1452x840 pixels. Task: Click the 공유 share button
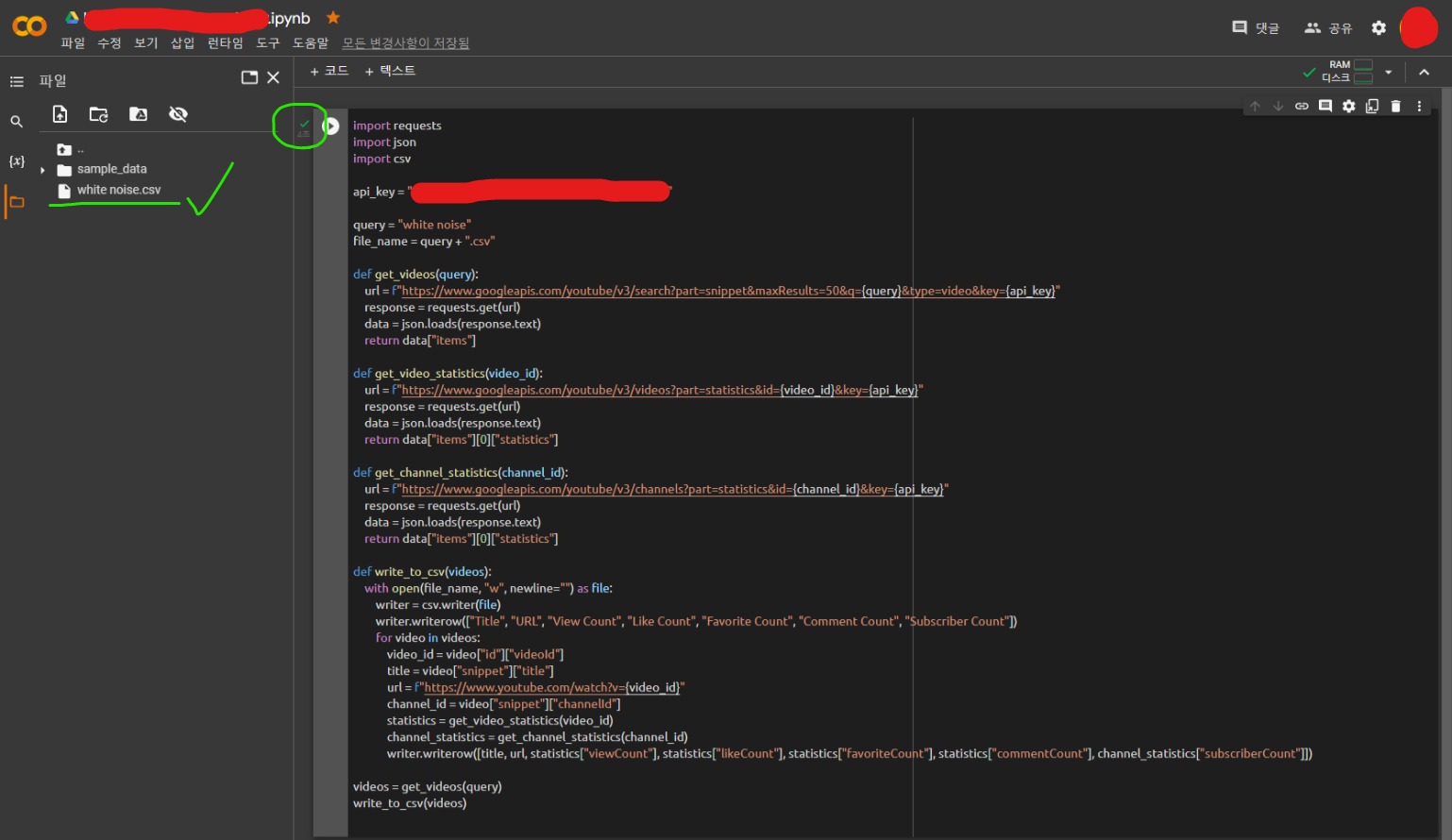point(1328,27)
